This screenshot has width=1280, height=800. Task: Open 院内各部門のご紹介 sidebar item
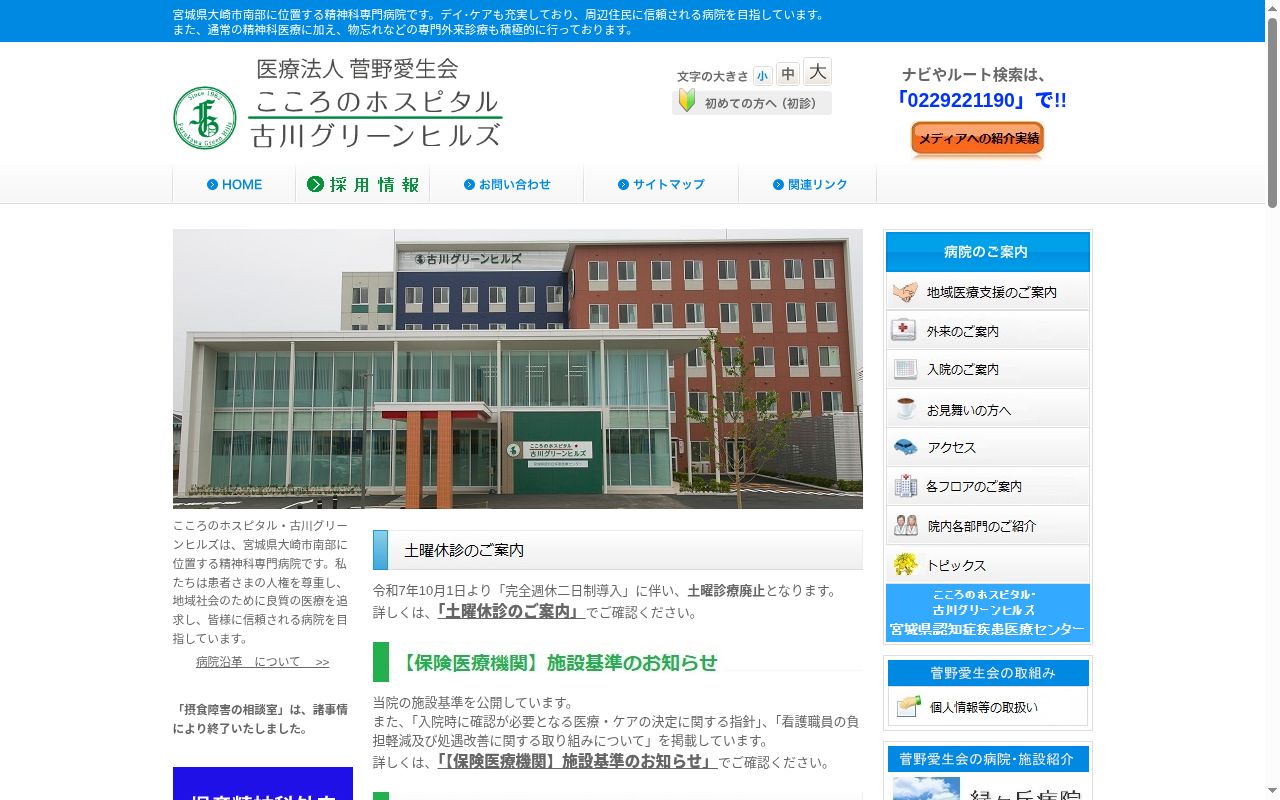coord(988,525)
